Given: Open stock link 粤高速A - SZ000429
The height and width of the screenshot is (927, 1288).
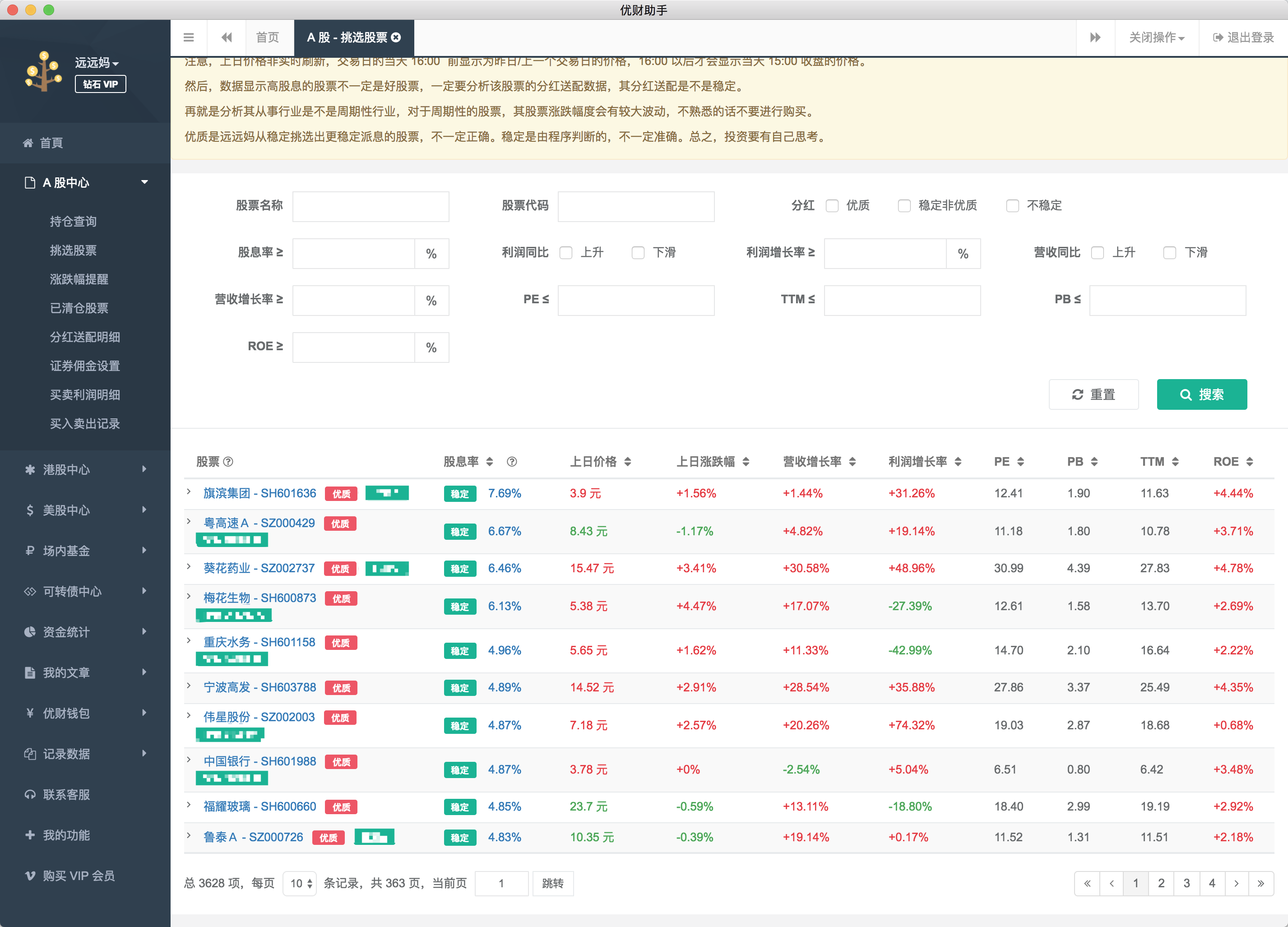Looking at the screenshot, I should tap(259, 523).
